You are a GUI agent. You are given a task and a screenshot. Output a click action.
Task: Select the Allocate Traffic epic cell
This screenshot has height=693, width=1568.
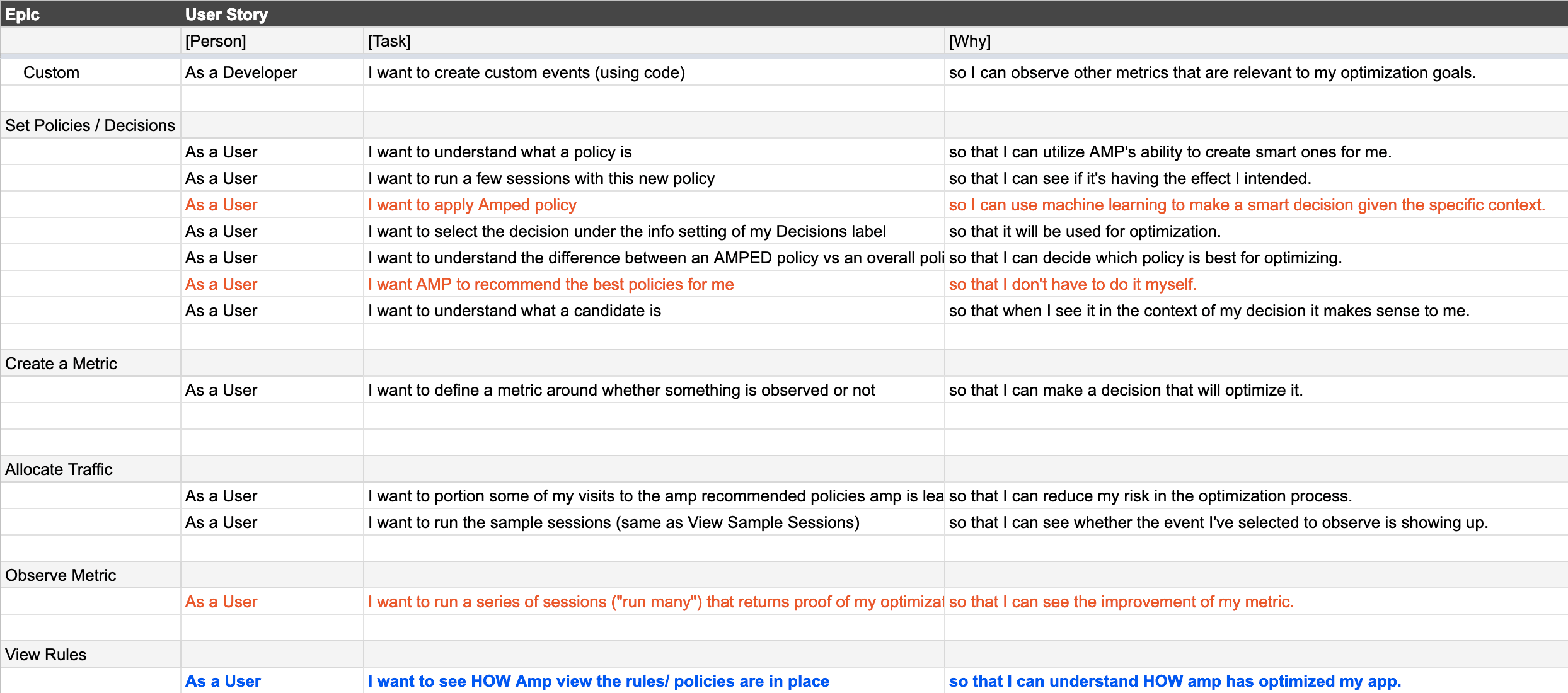coord(91,469)
